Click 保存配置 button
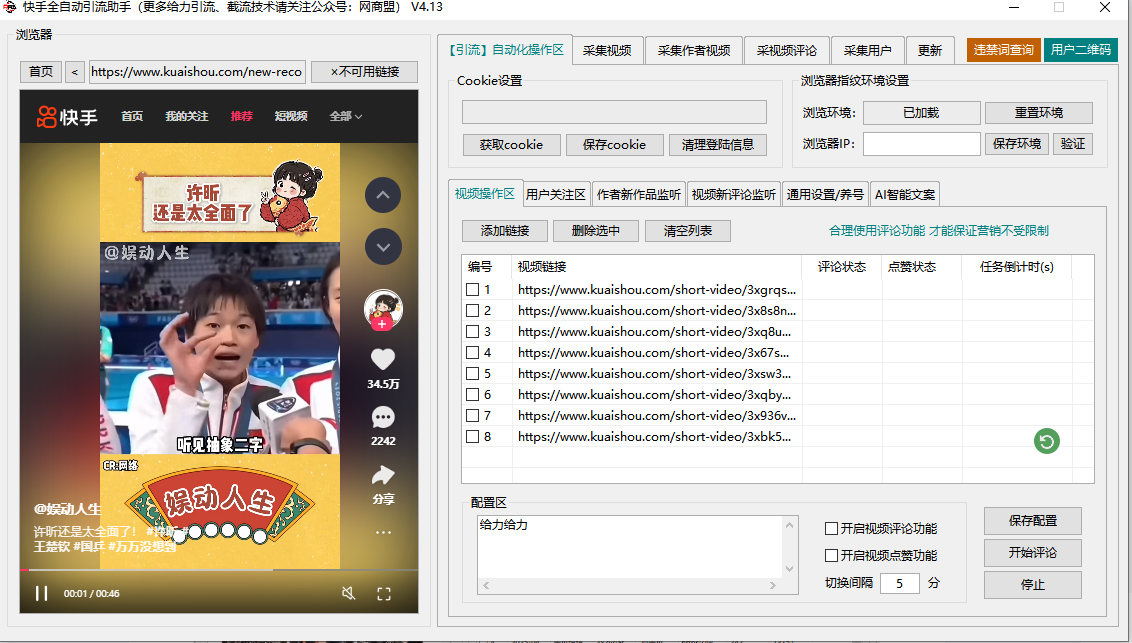 (x=1032, y=520)
